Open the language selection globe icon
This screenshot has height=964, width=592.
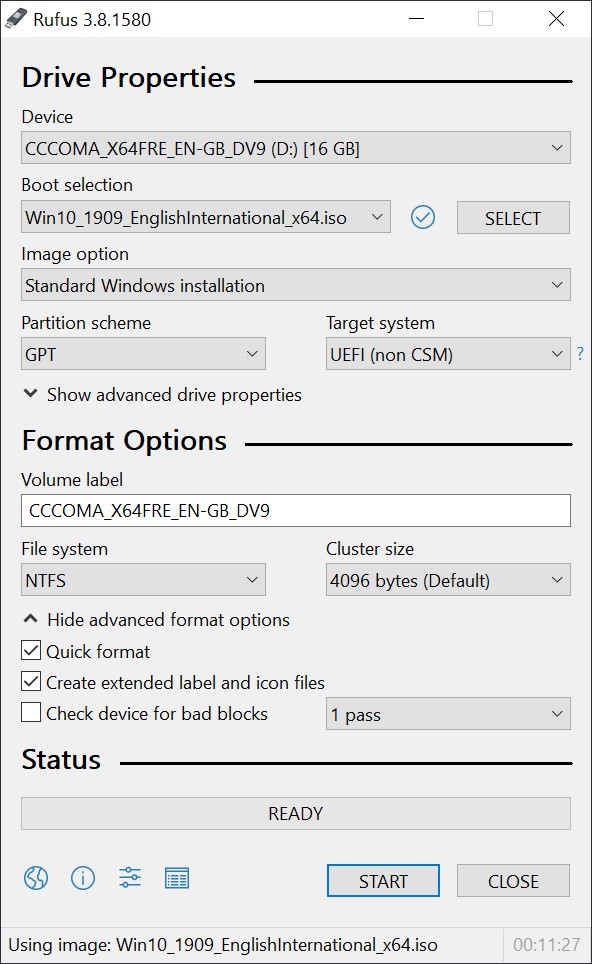pos(36,879)
